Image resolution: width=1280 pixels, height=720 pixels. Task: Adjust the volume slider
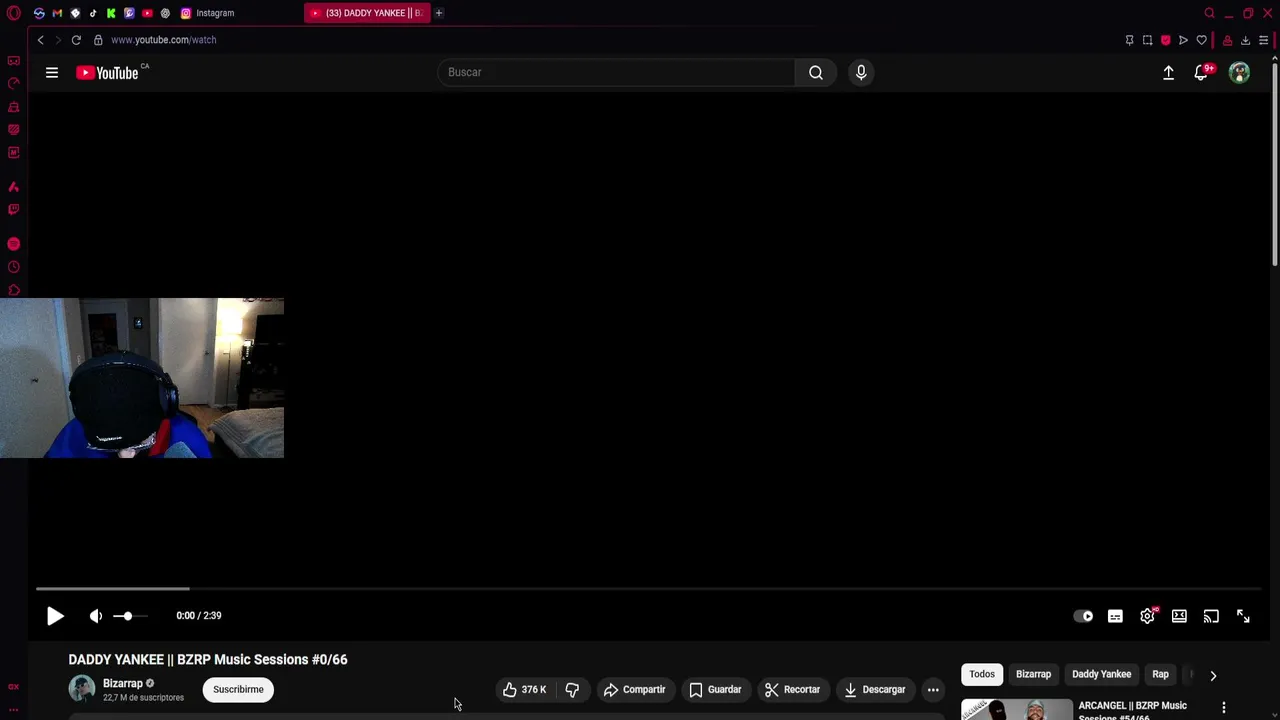click(129, 616)
